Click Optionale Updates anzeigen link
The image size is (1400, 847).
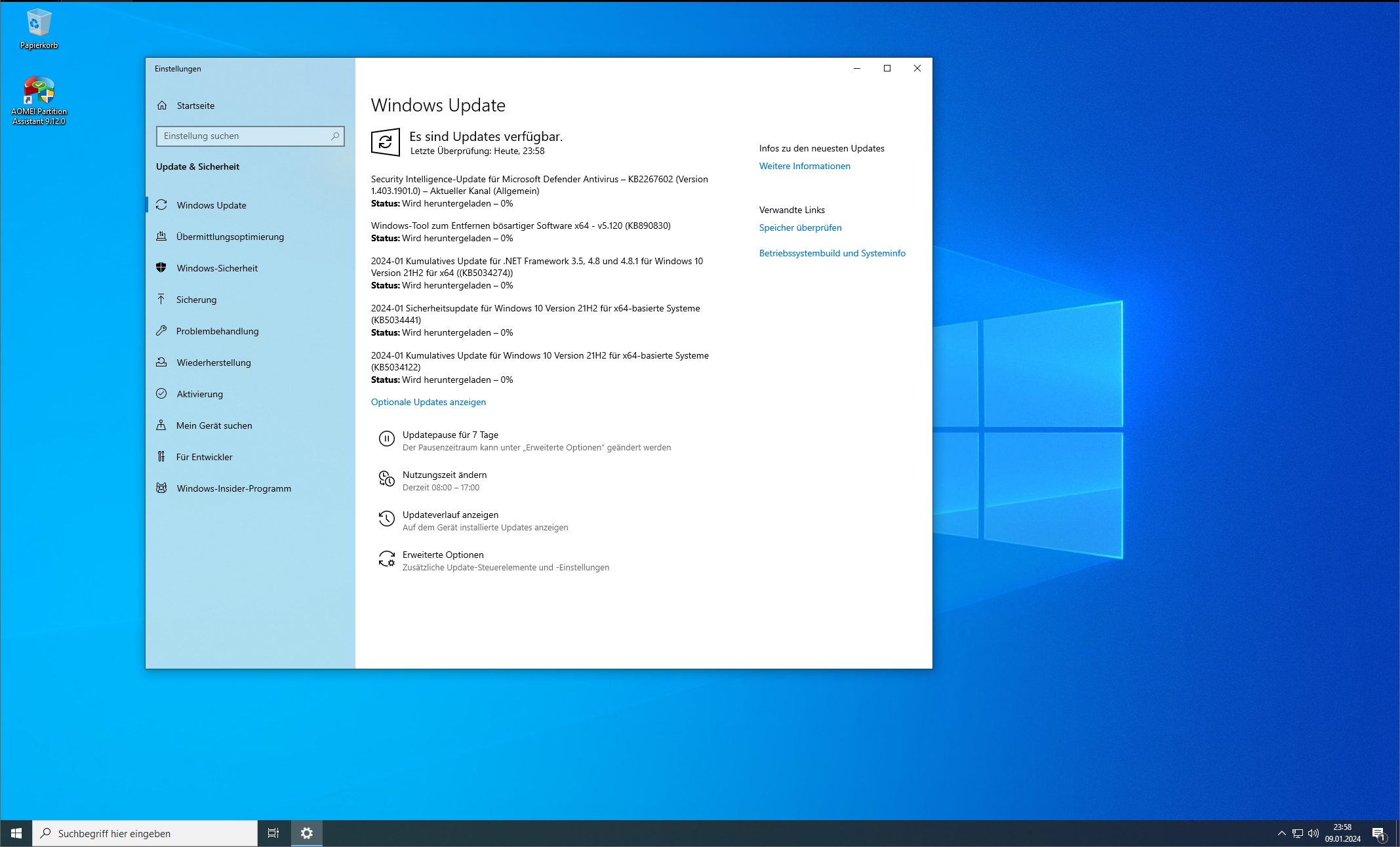coord(428,403)
